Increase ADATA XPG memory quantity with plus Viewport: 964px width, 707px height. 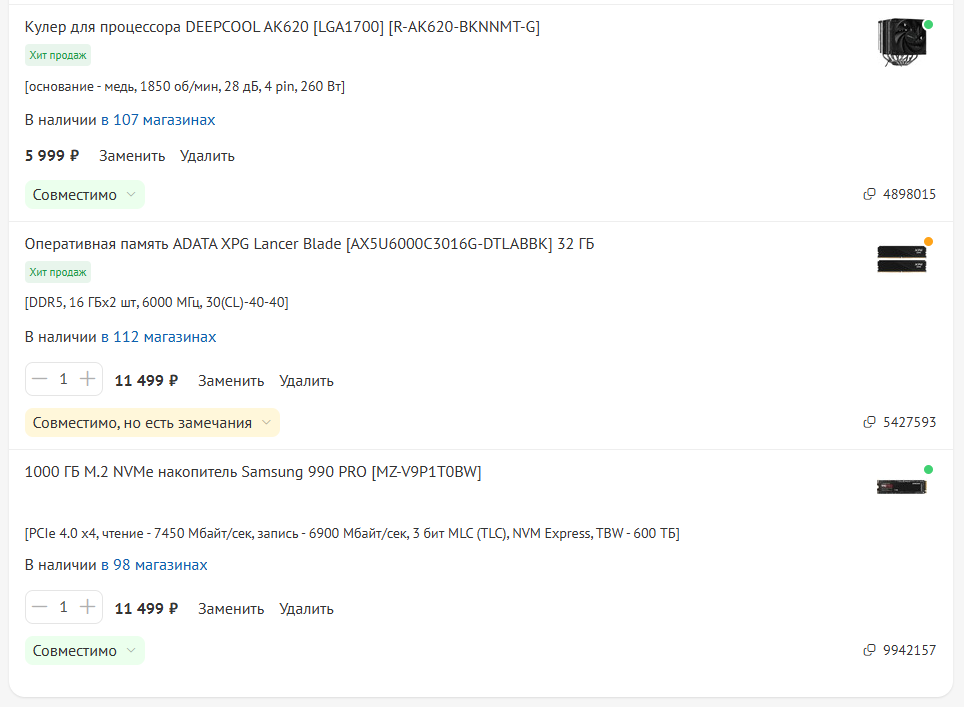(87, 379)
